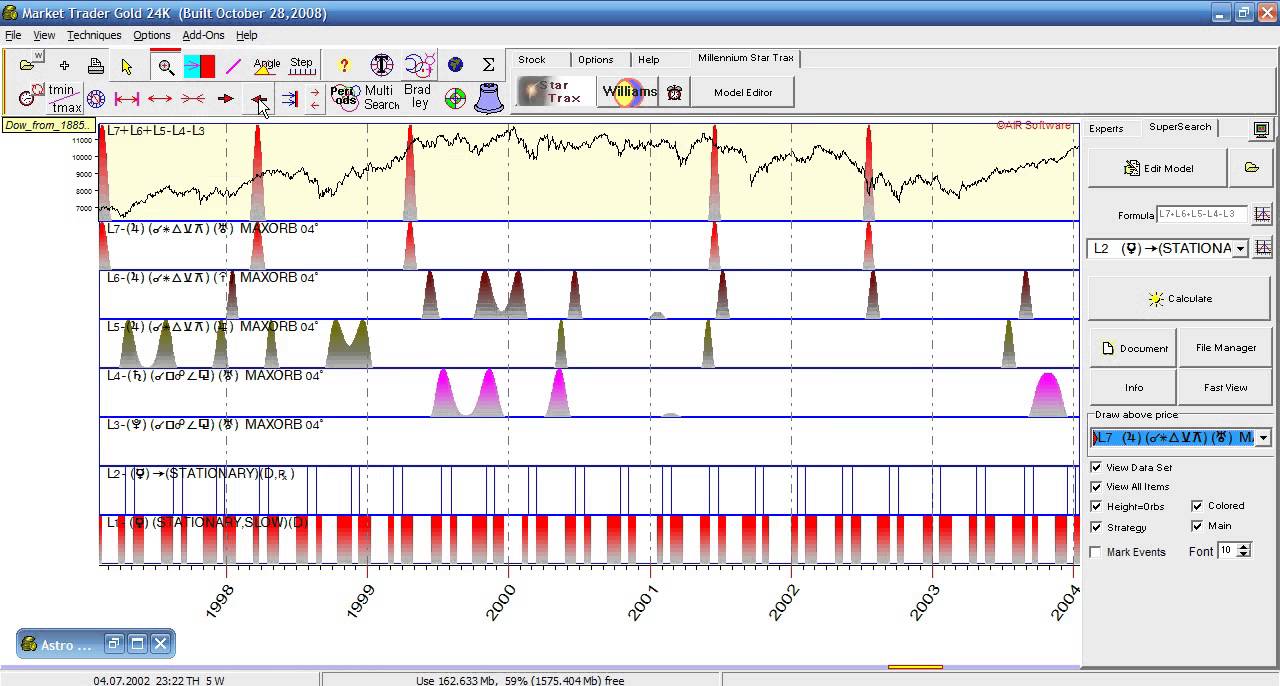Uncheck the Colored checkbox
The height and width of the screenshot is (686, 1280).
point(1197,506)
